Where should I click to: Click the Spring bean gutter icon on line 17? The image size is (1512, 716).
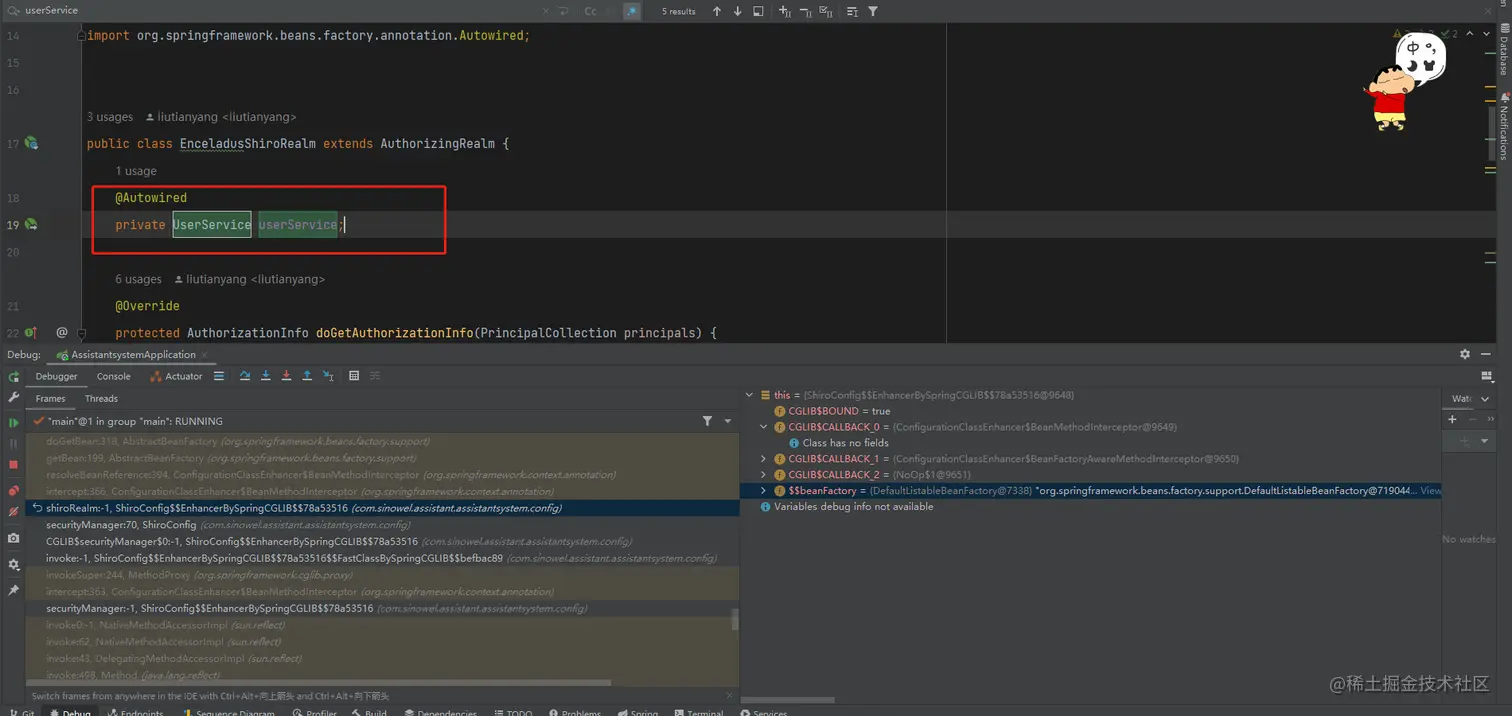click(31, 144)
